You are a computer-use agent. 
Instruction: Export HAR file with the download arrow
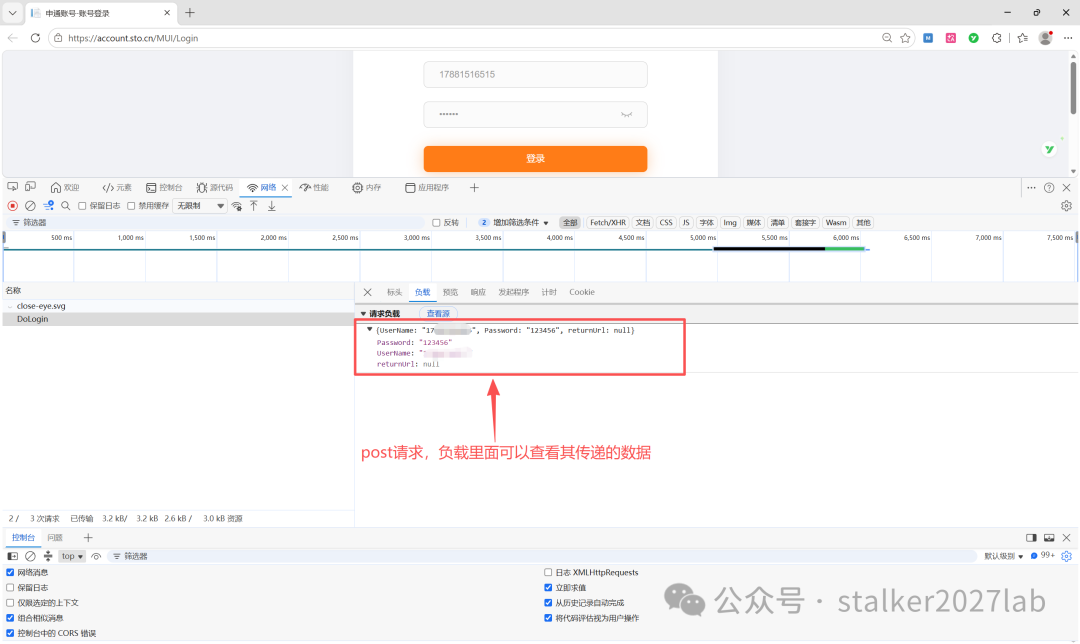tap(272, 206)
